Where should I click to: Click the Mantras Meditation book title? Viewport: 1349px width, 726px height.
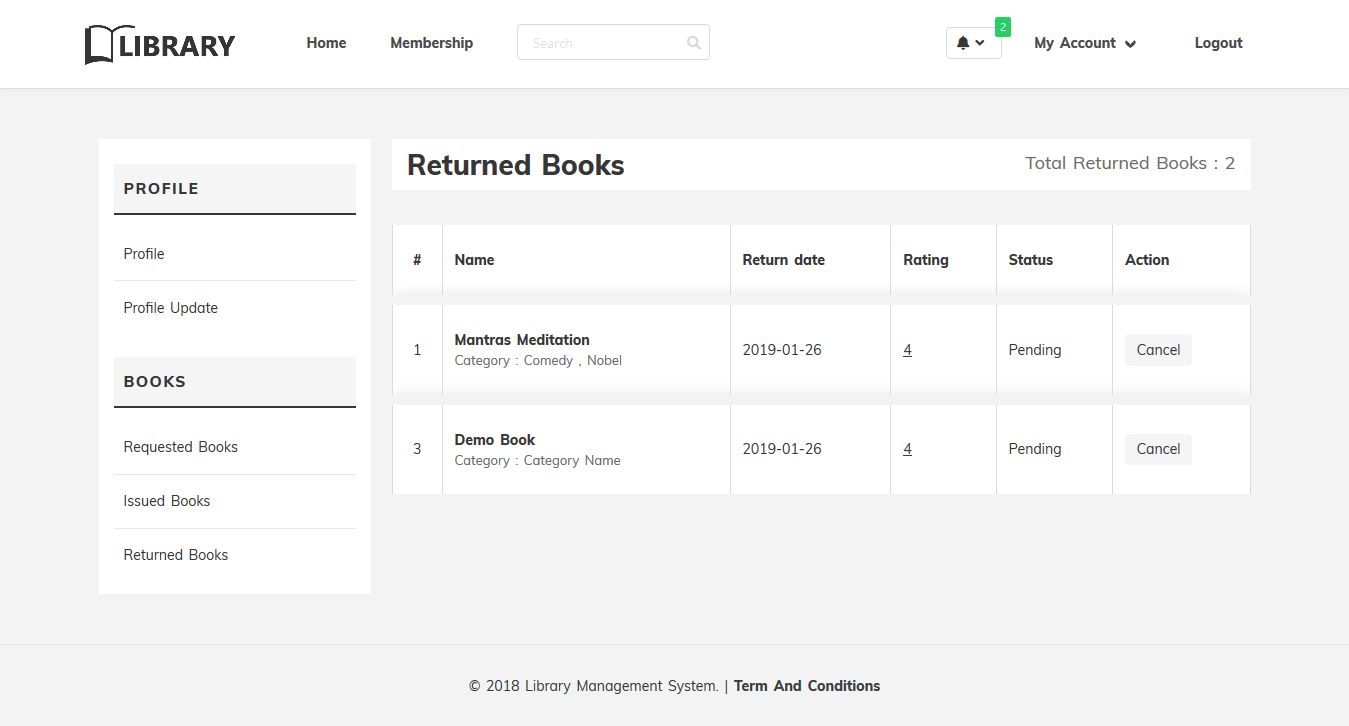click(x=522, y=340)
